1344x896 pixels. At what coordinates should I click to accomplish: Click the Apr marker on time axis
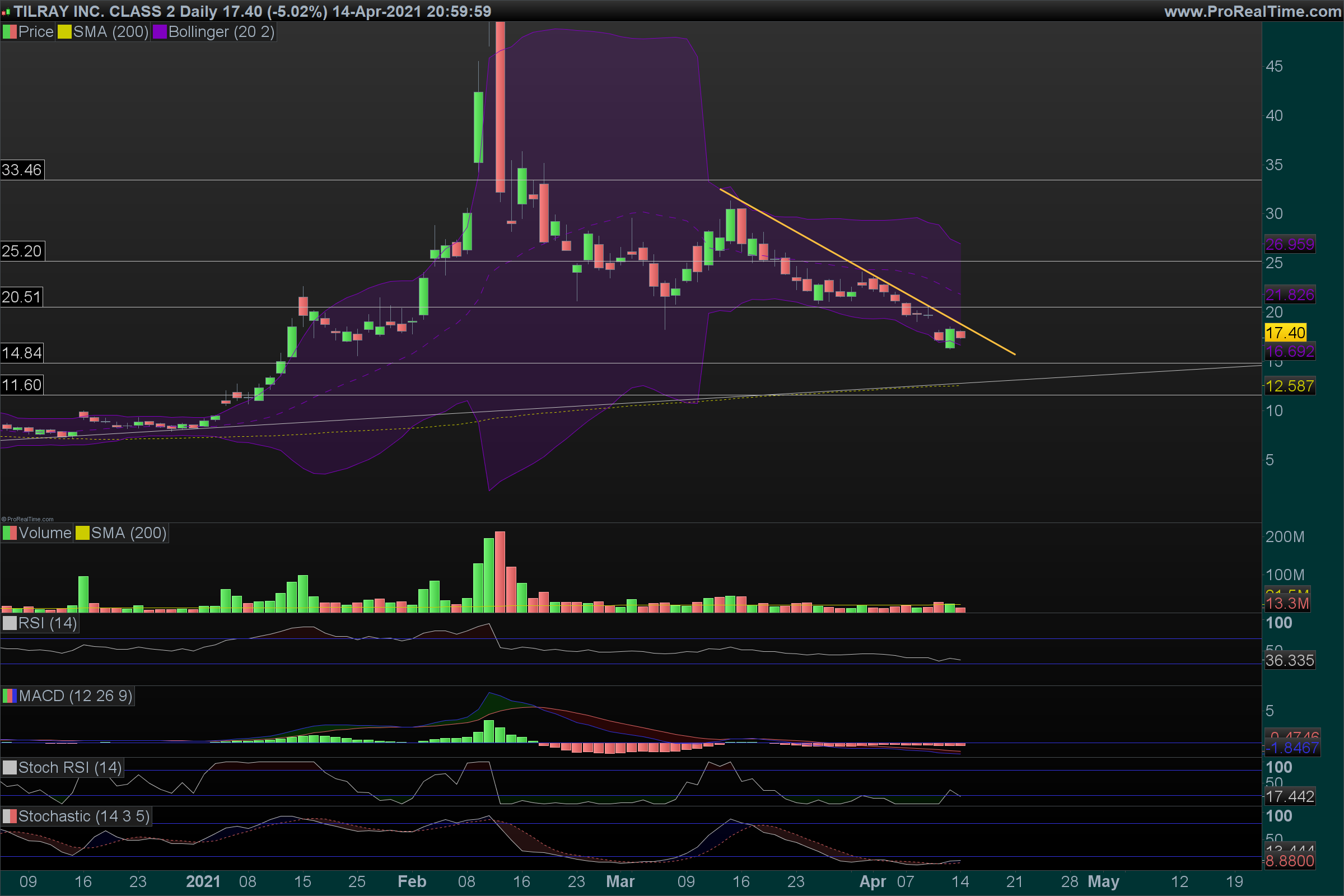tap(872, 881)
